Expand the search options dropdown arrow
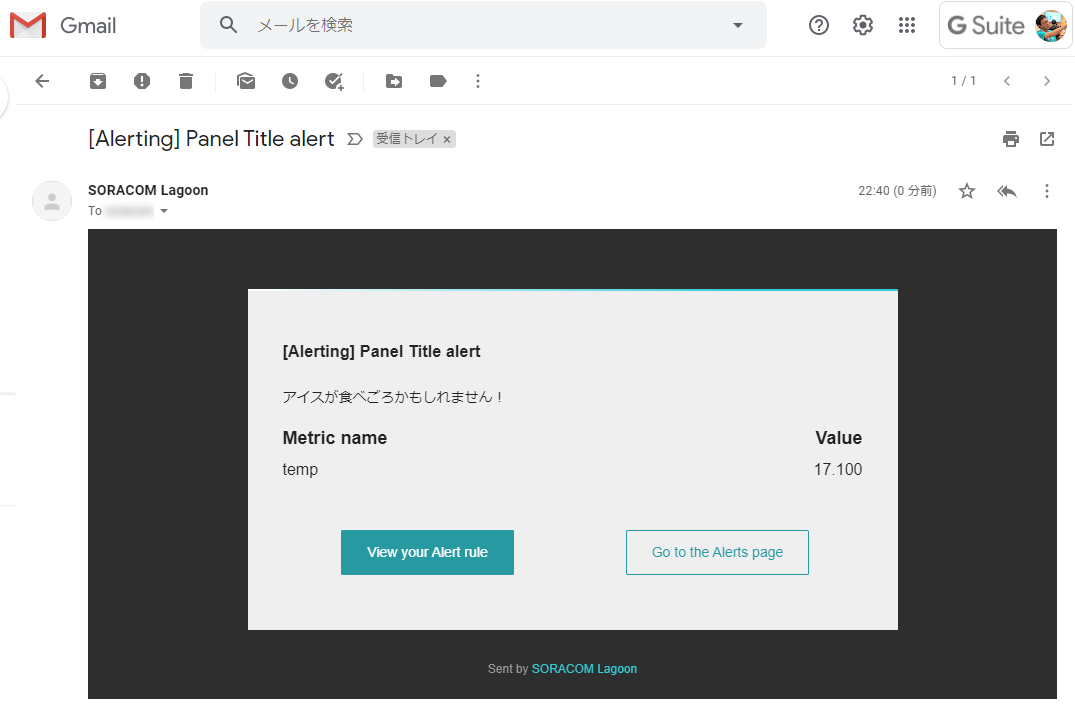Screen dimensions: 1075x723 point(738,25)
